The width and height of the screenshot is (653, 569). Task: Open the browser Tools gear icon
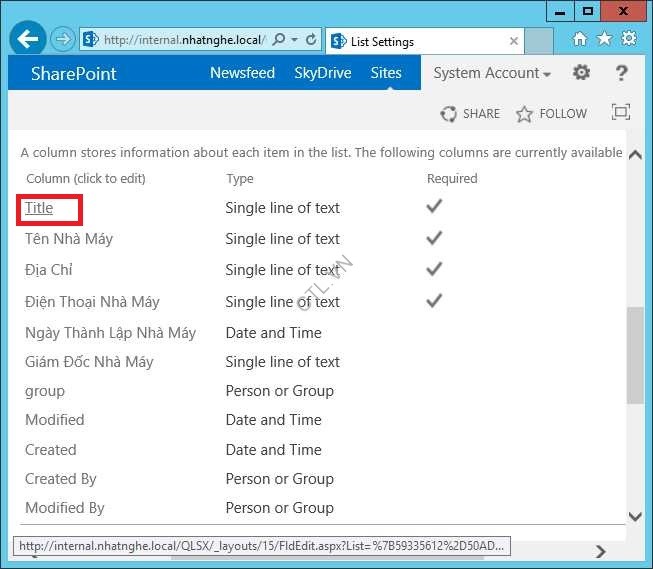[x=629, y=39]
